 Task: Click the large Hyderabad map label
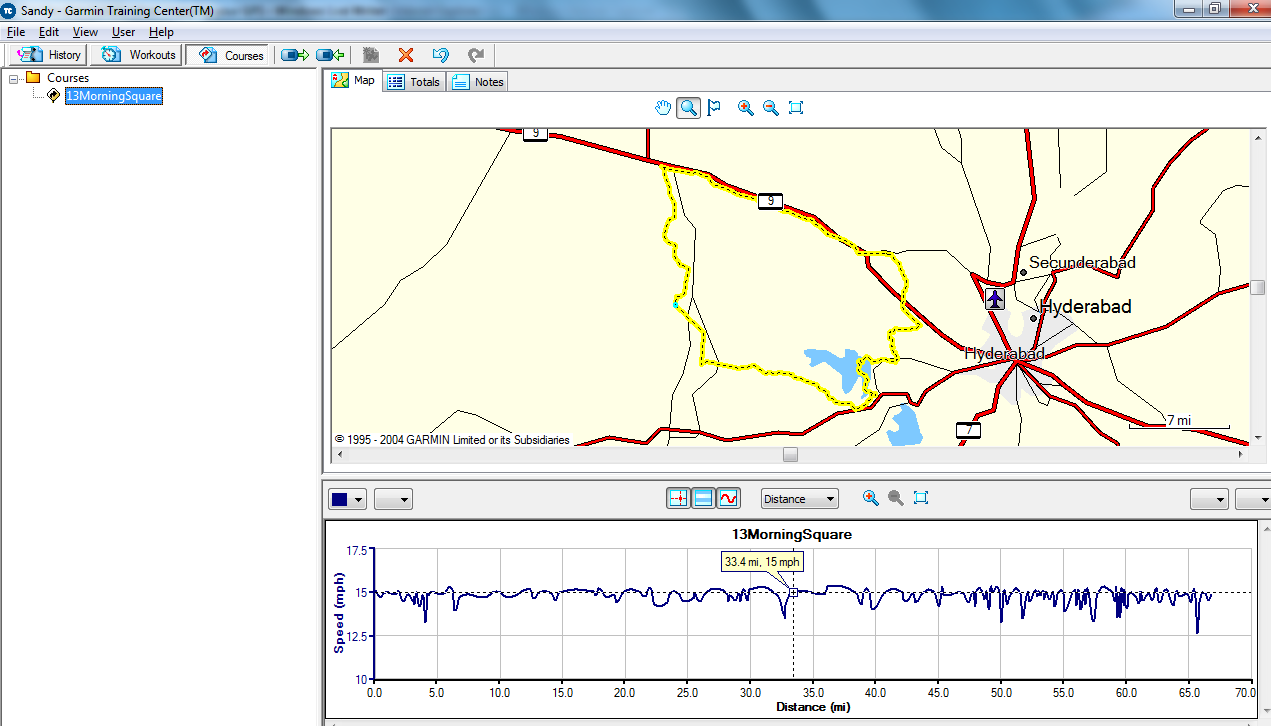[1086, 307]
